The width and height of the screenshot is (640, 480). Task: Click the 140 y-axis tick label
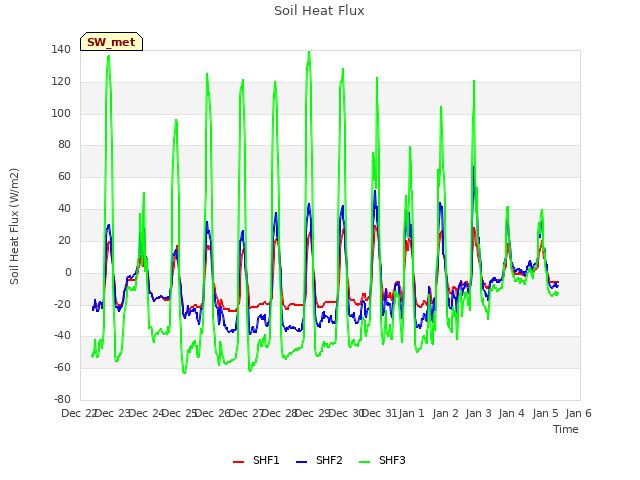pyautogui.click(x=61, y=49)
